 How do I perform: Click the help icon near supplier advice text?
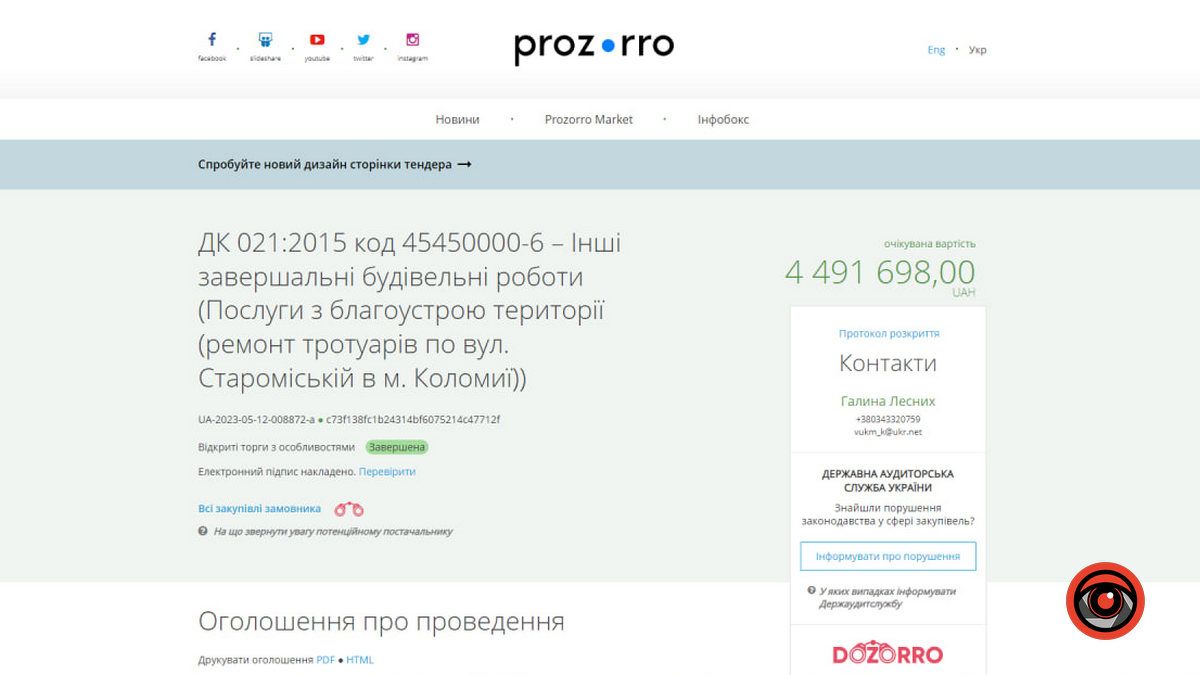(202, 531)
